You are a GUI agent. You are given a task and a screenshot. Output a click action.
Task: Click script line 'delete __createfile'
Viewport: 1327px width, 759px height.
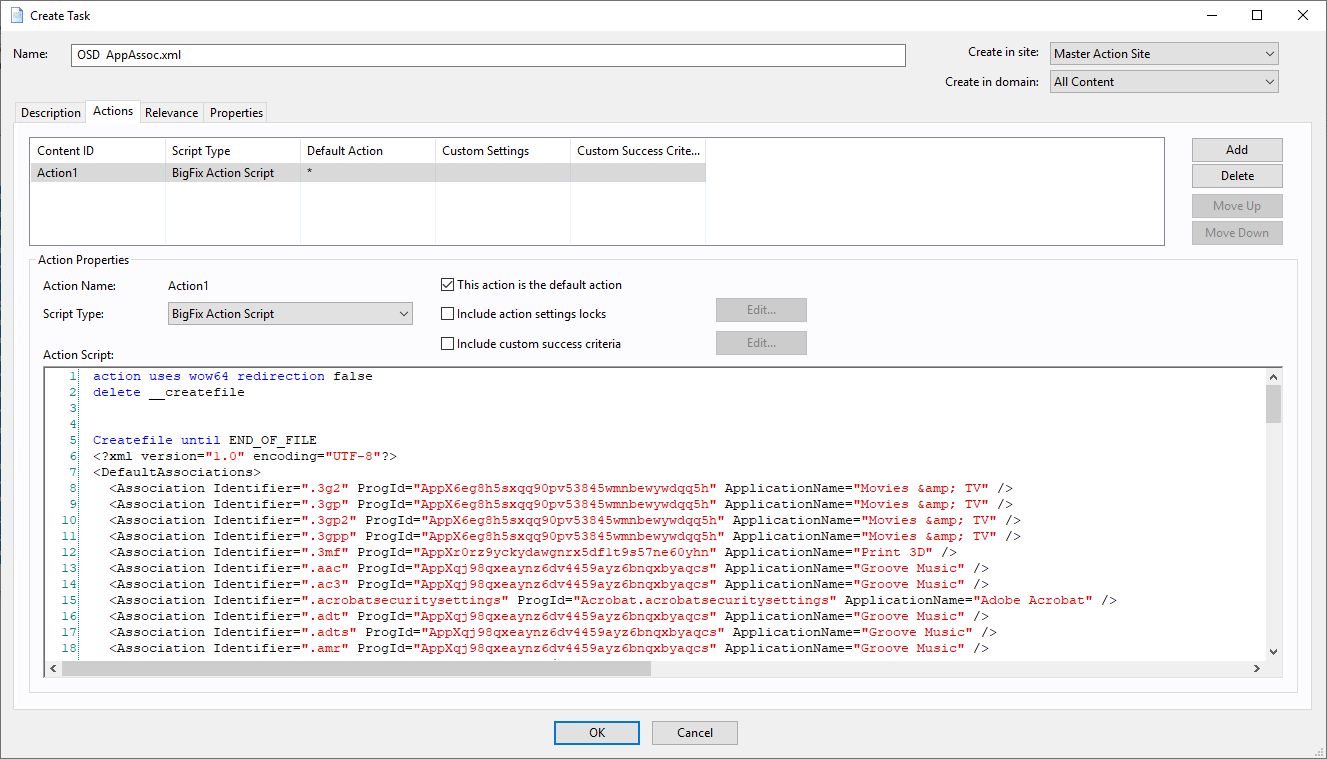(x=168, y=392)
